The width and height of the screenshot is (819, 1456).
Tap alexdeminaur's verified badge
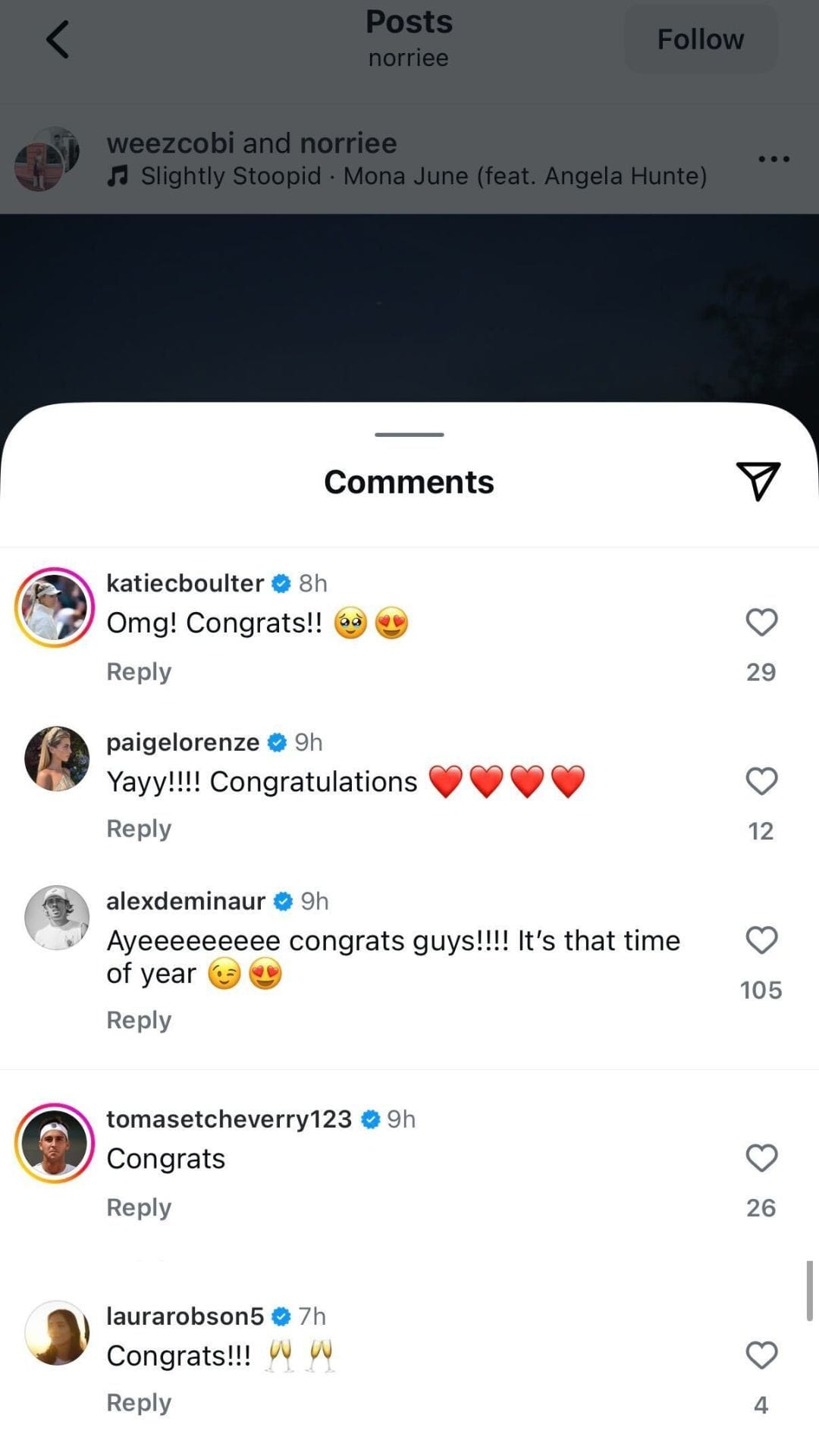point(284,901)
